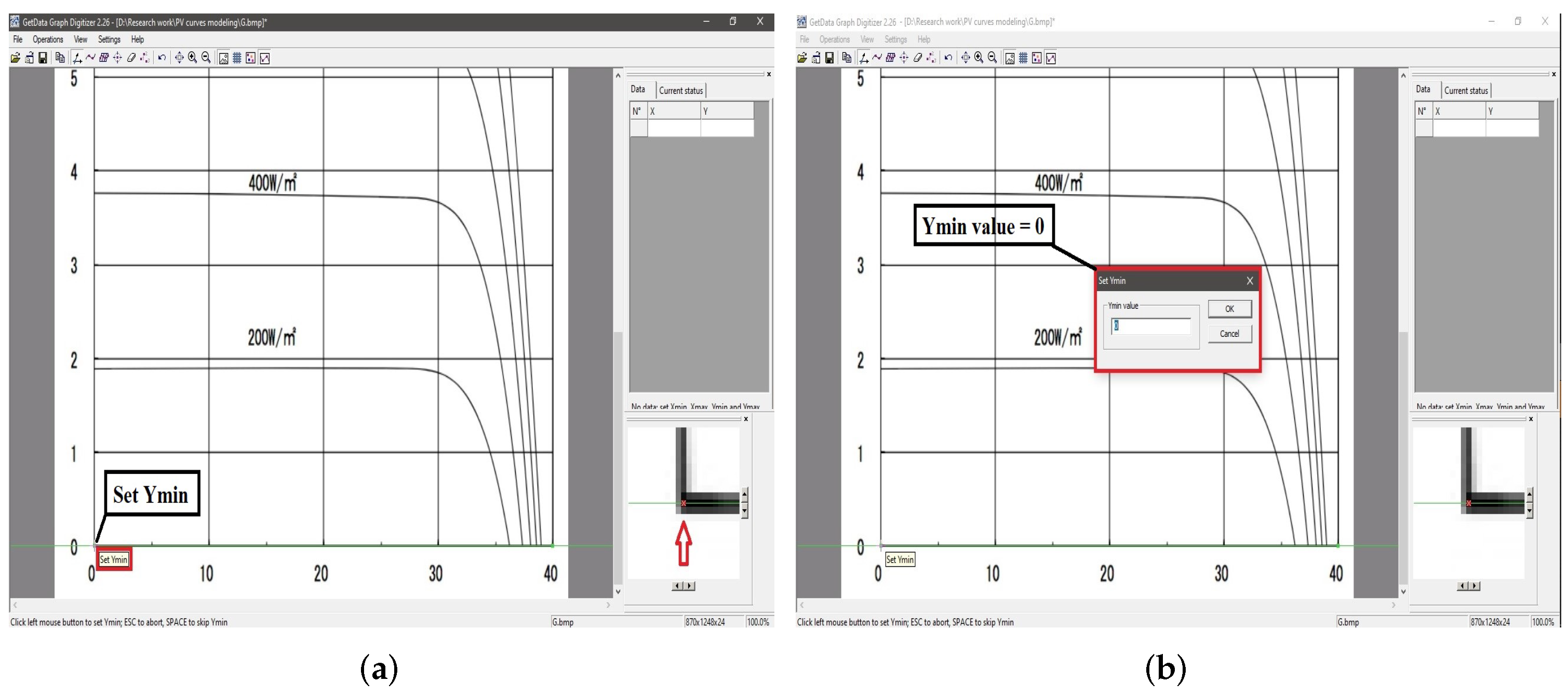Image resolution: width=1568 pixels, height=696 pixels.
Task: Click the Zoom in magnifier in left toolbar
Action: [192, 58]
